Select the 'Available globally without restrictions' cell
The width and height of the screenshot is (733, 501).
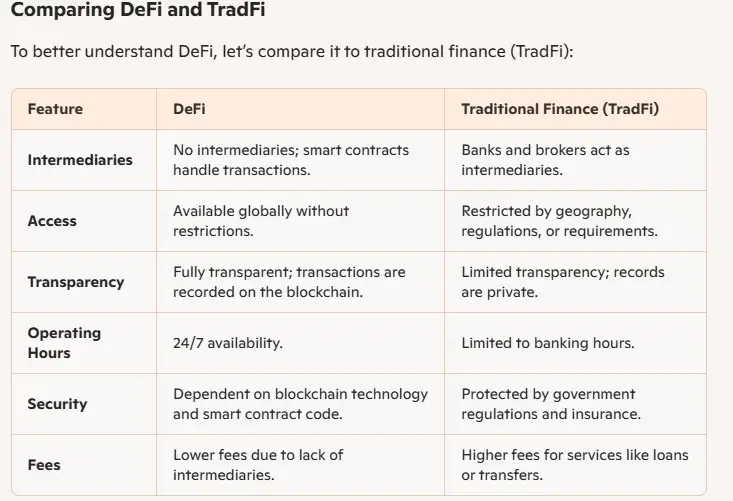coord(261,221)
